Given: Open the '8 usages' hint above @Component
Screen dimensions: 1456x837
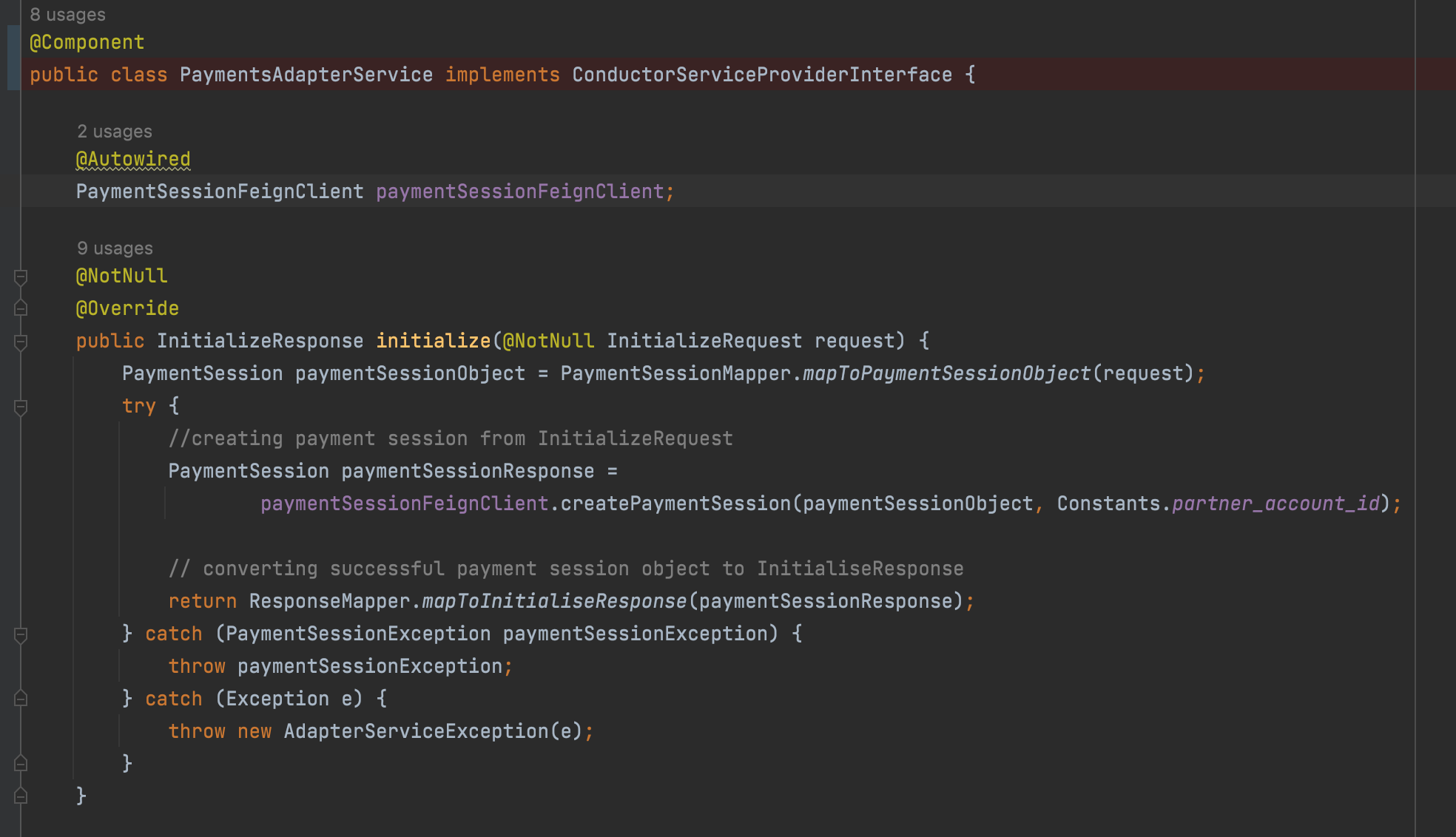Looking at the screenshot, I should [67, 15].
